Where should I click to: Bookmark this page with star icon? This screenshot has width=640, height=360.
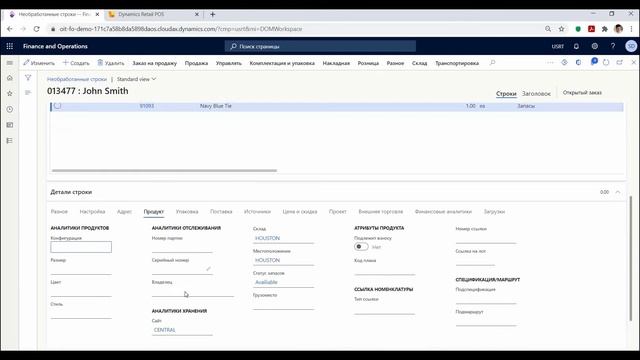pyautogui.click(x=562, y=29)
